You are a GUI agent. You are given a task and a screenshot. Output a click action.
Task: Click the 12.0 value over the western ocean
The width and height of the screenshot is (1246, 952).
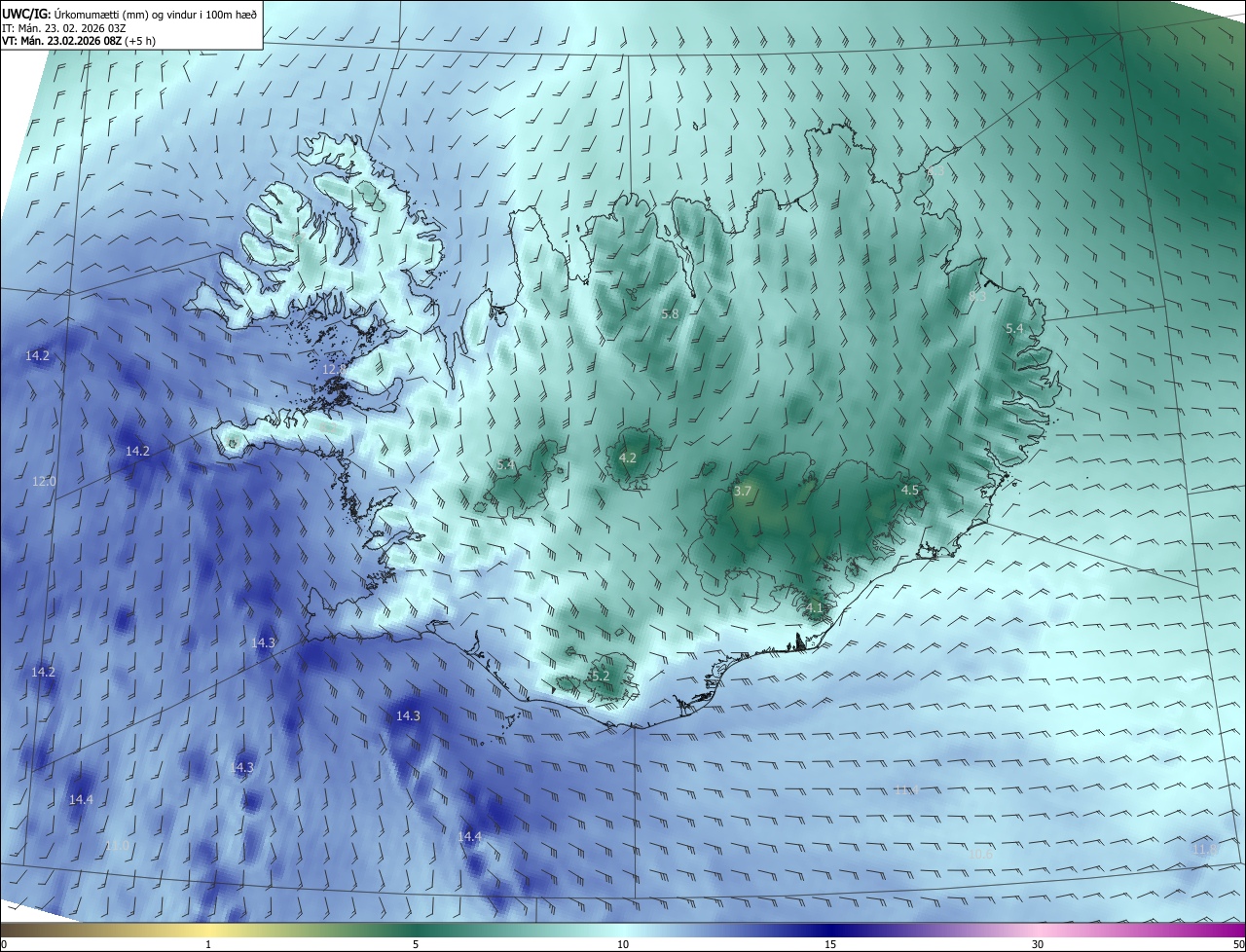click(x=45, y=482)
